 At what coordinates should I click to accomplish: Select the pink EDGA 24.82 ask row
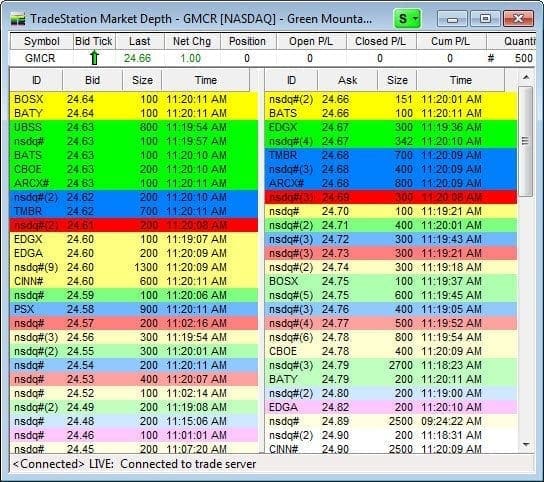[391, 407]
